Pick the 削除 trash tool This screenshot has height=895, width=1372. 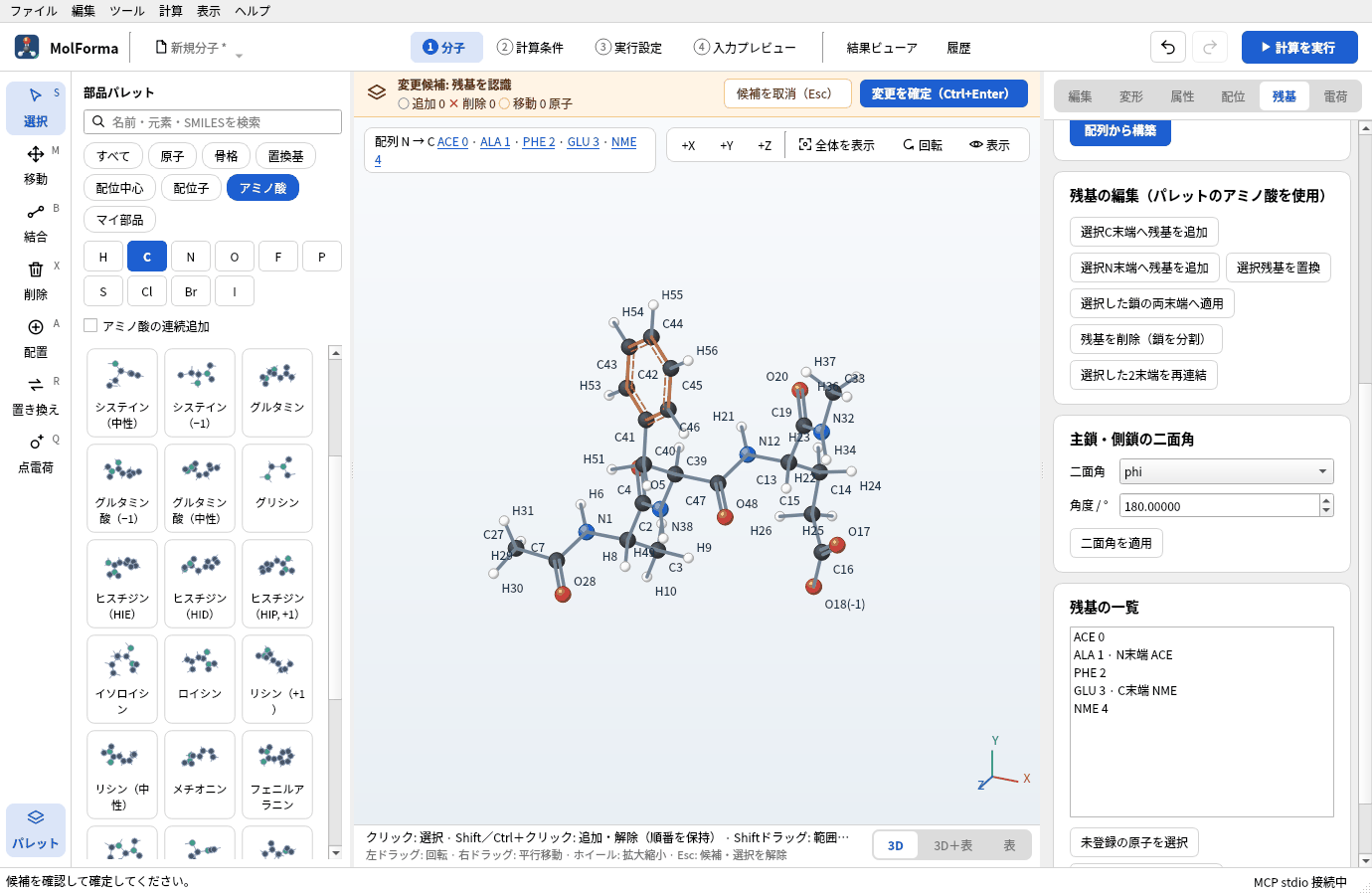[36, 280]
